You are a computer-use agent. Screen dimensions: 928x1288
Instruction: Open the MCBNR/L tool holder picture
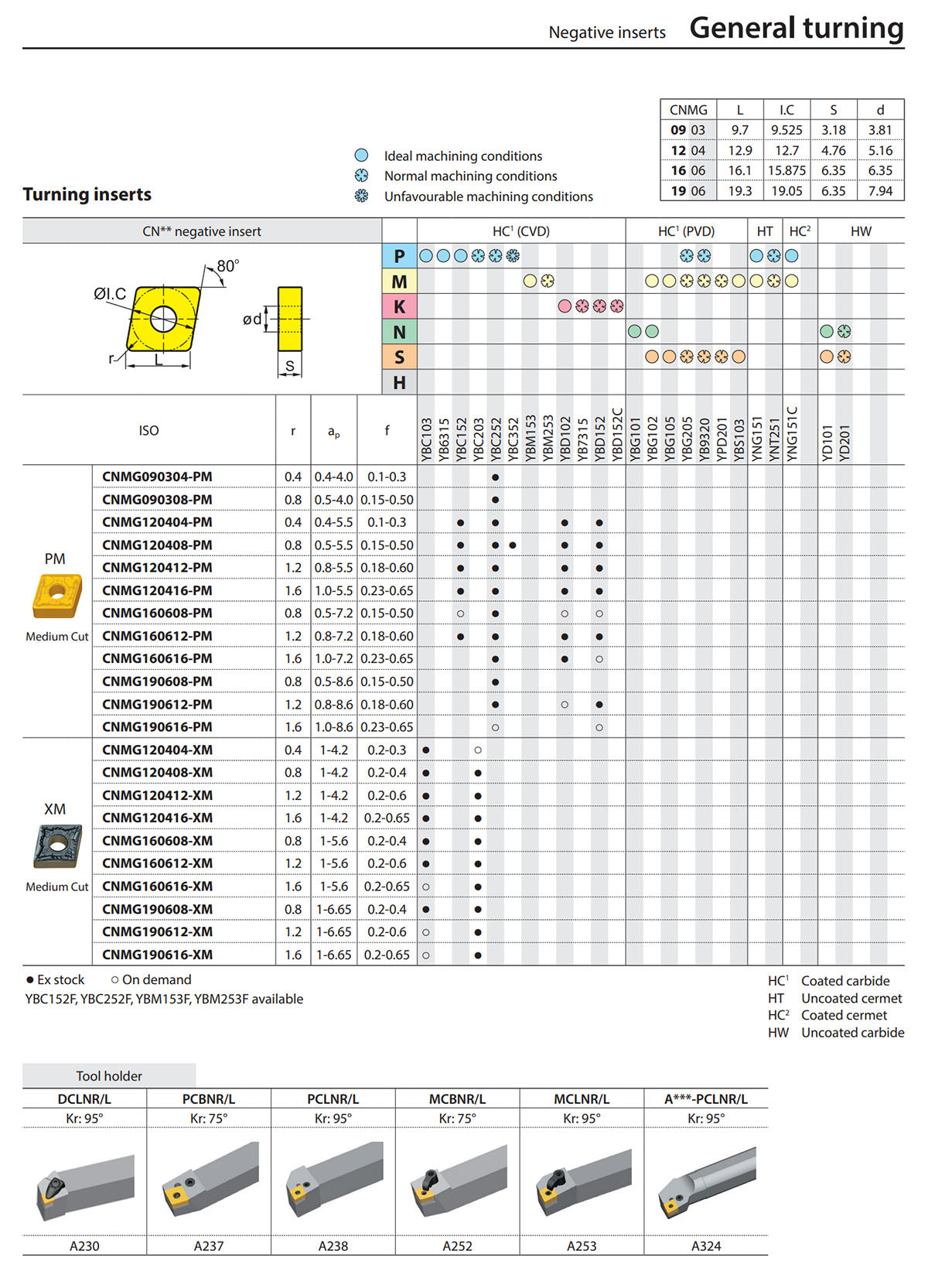[458, 1180]
